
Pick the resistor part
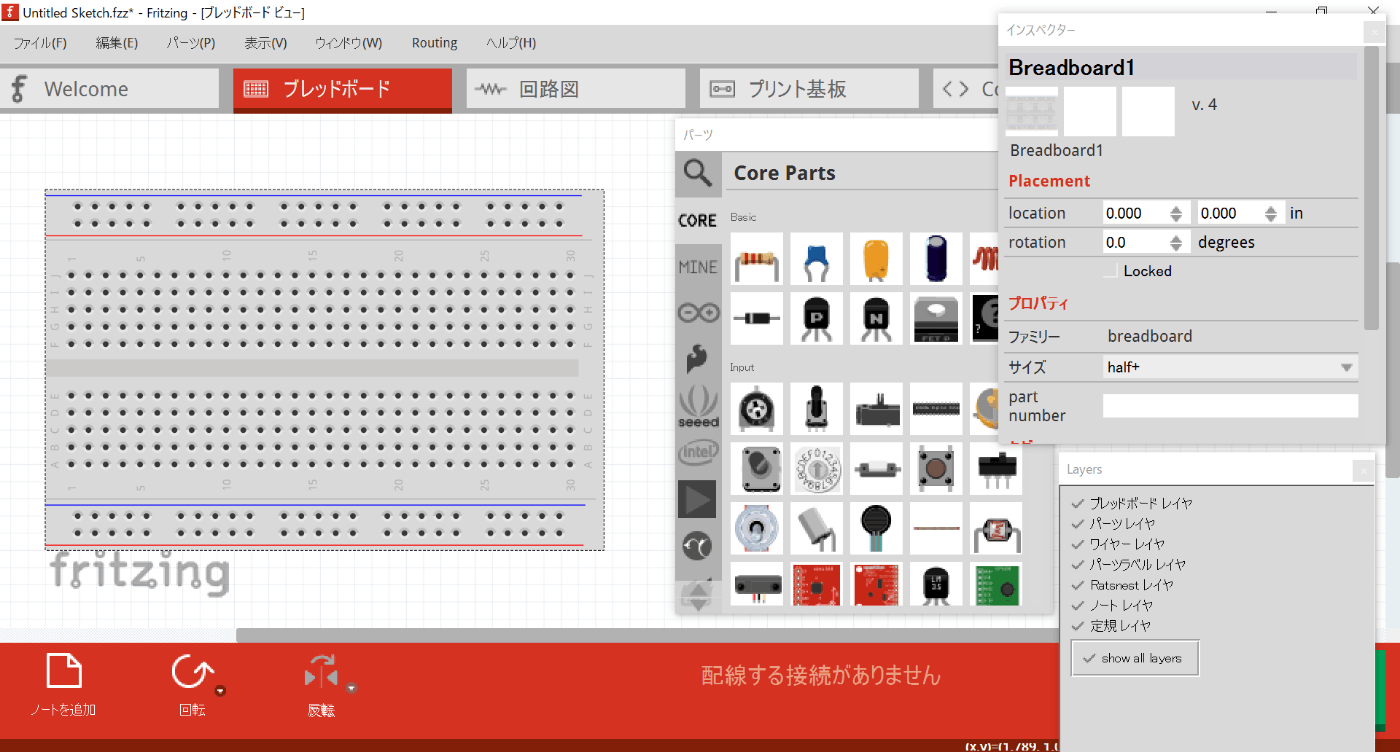click(757, 259)
